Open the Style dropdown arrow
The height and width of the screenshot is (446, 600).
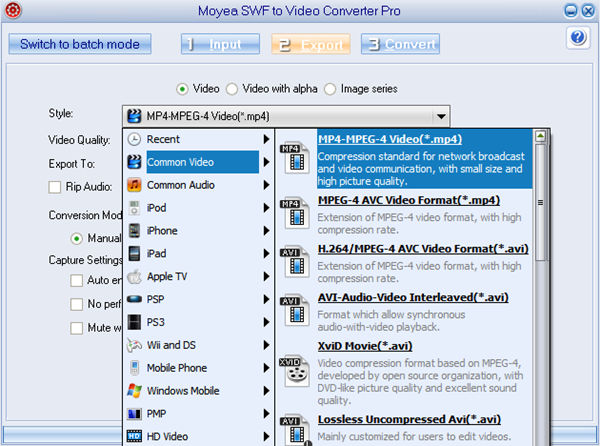click(441, 116)
